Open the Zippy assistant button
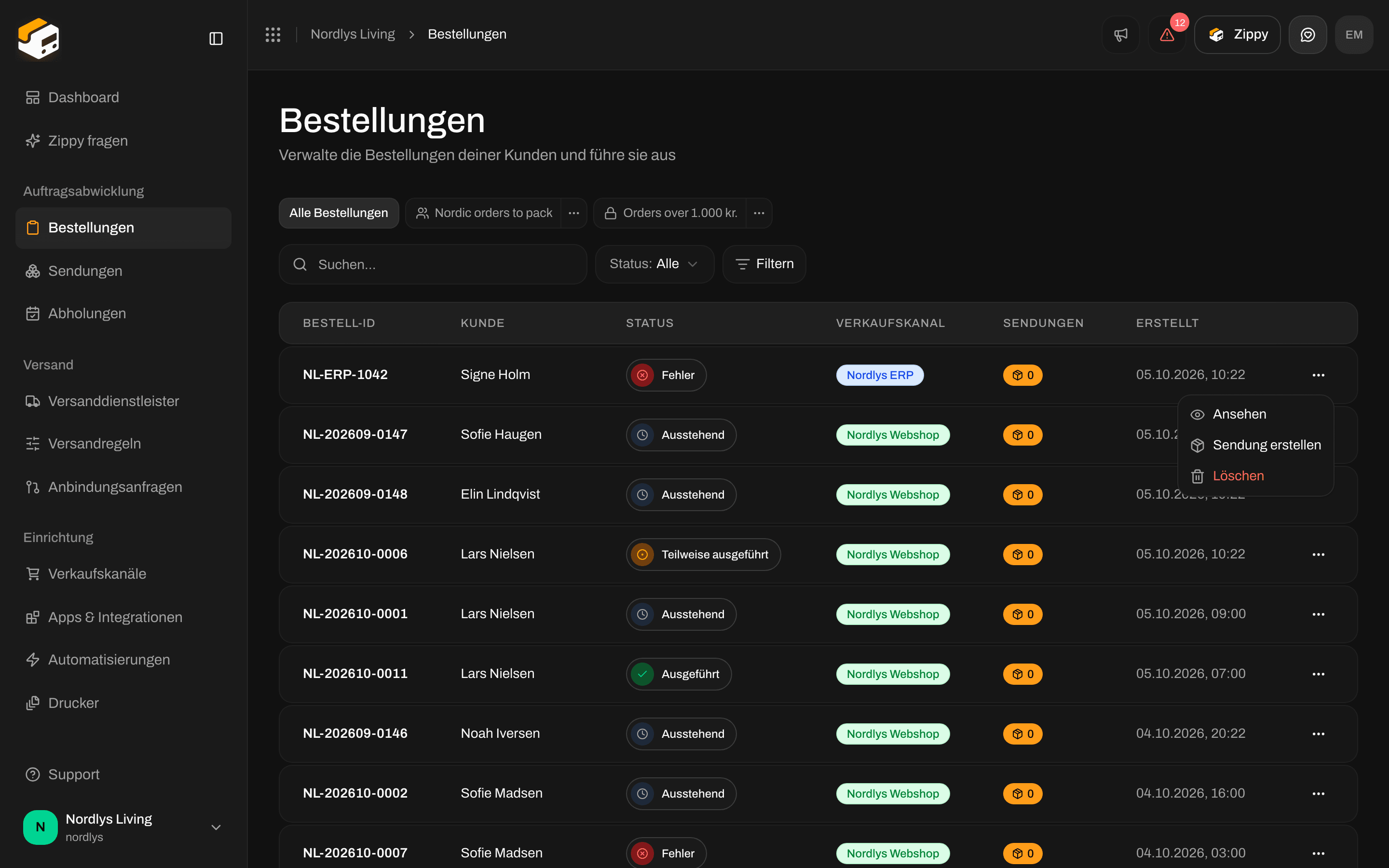Image resolution: width=1389 pixels, height=868 pixels. (1237, 34)
